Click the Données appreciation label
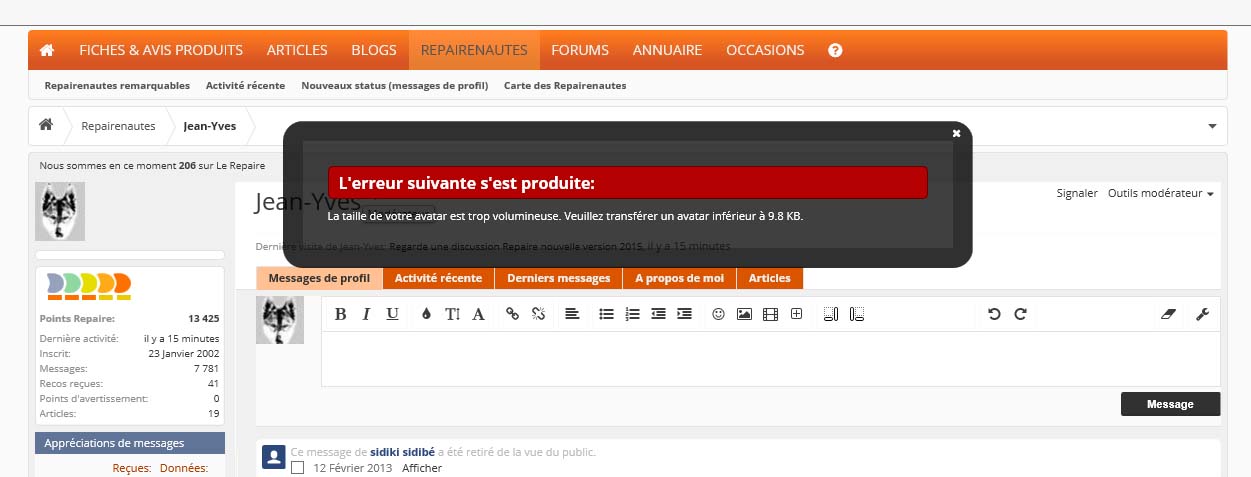The width and height of the screenshot is (1251, 477). click(184, 468)
